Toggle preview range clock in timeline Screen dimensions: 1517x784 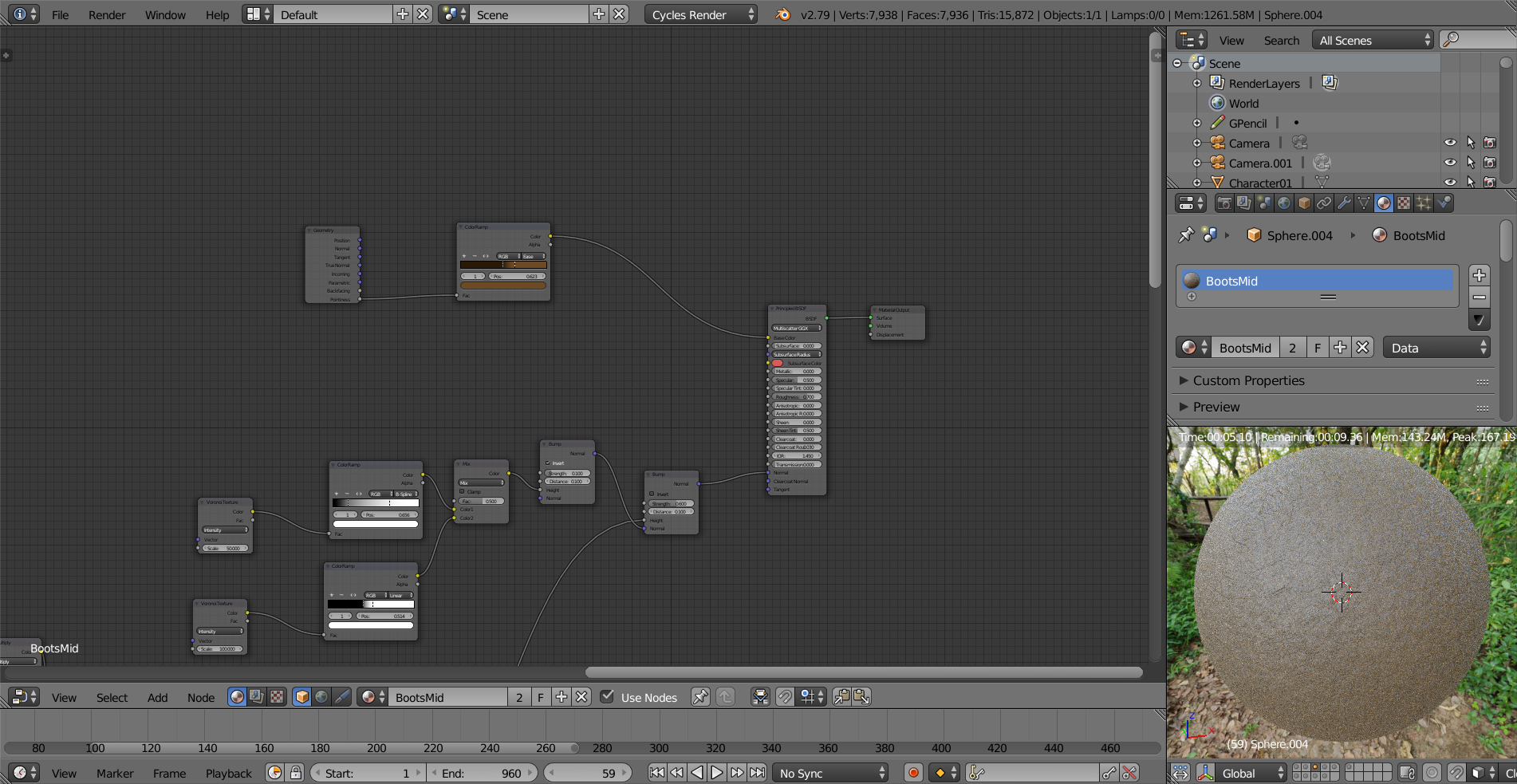click(x=274, y=773)
